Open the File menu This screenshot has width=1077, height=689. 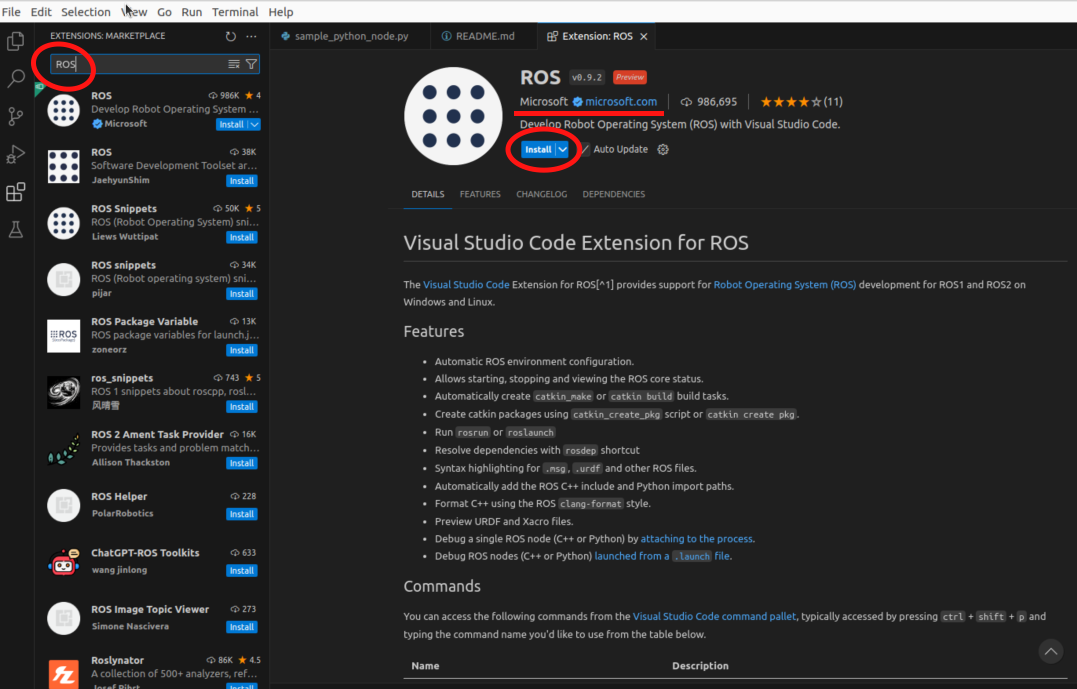pos(11,12)
